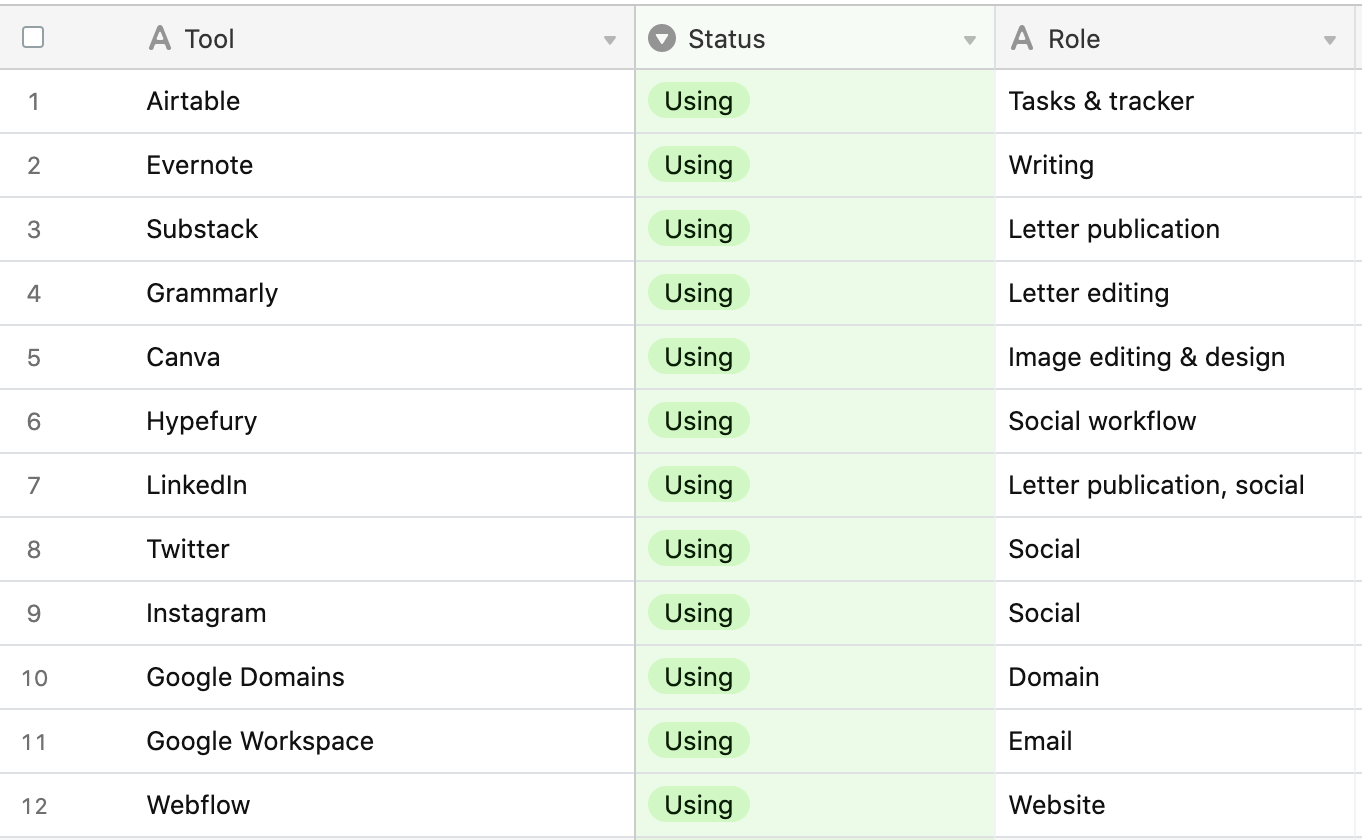Image resolution: width=1362 pixels, height=840 pixels.
Task: Click the Tool column text-type icon
Action: 159,39
